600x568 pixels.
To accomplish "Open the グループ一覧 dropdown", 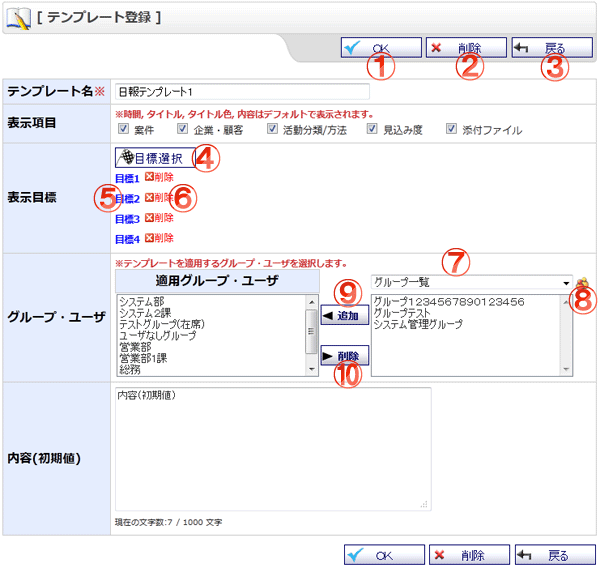I will pos(471,282).
